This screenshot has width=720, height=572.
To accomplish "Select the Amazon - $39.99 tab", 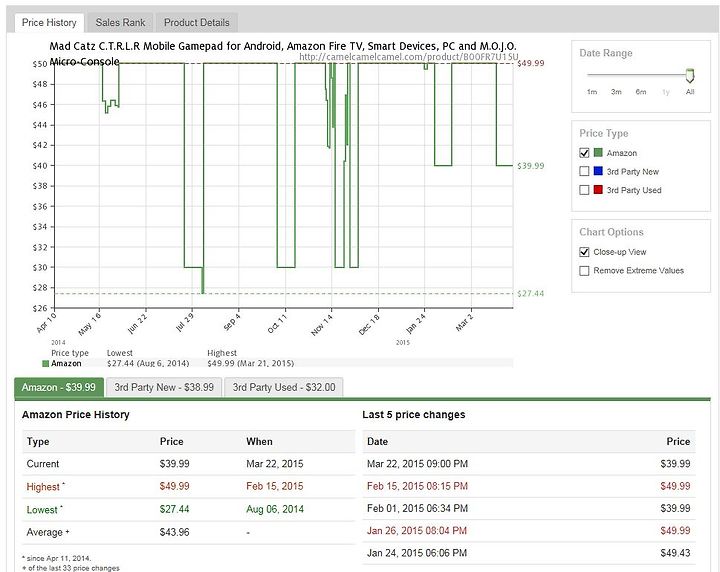I will (59, 387).
